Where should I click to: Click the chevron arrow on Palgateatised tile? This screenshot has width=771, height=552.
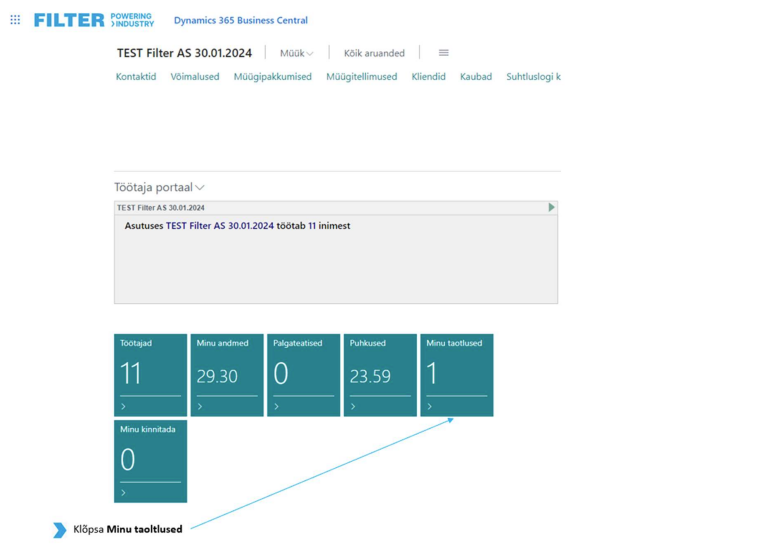tap(277, 407)
